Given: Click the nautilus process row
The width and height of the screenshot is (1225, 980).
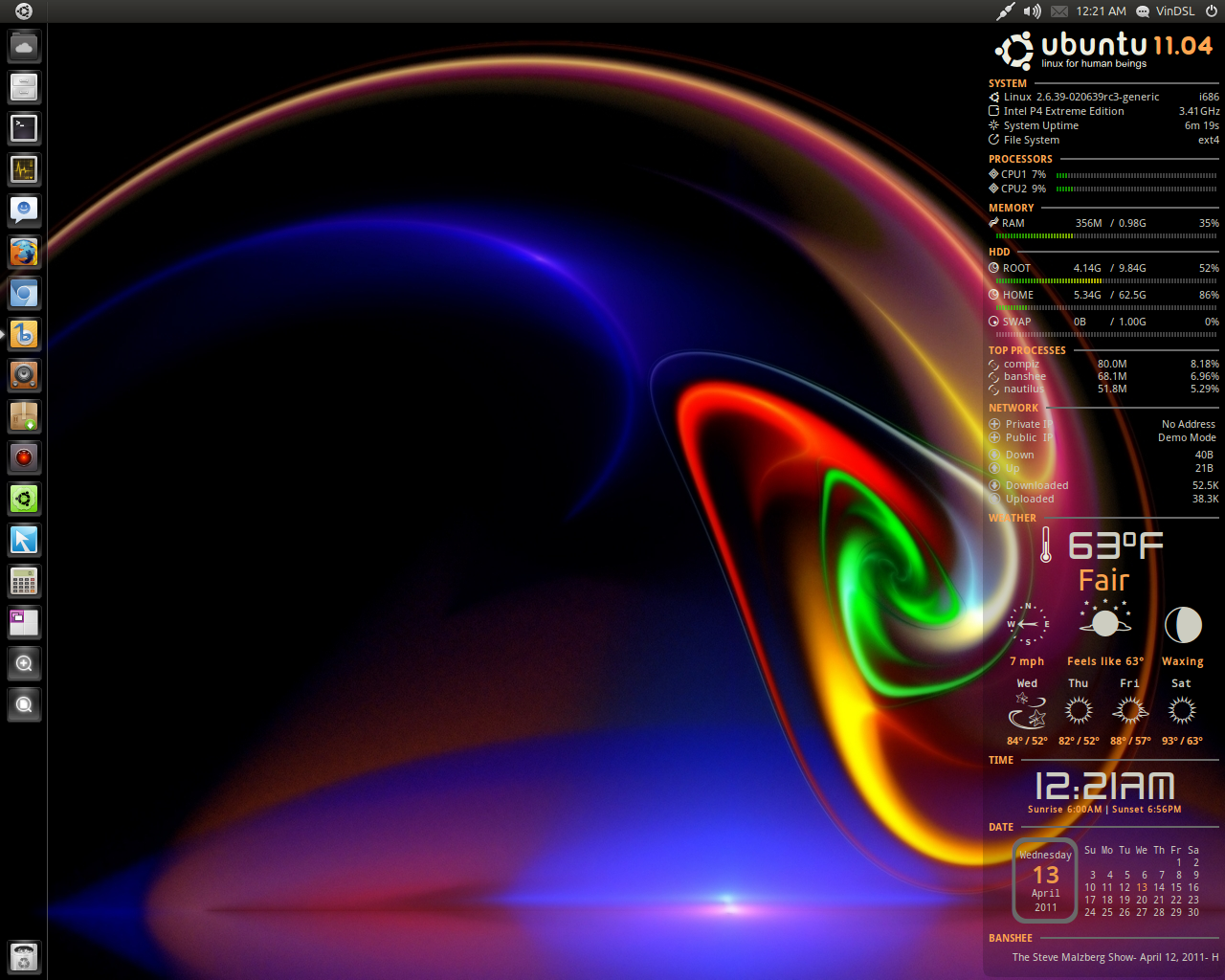Looking at the screenshot, I should coord(1103,389).
